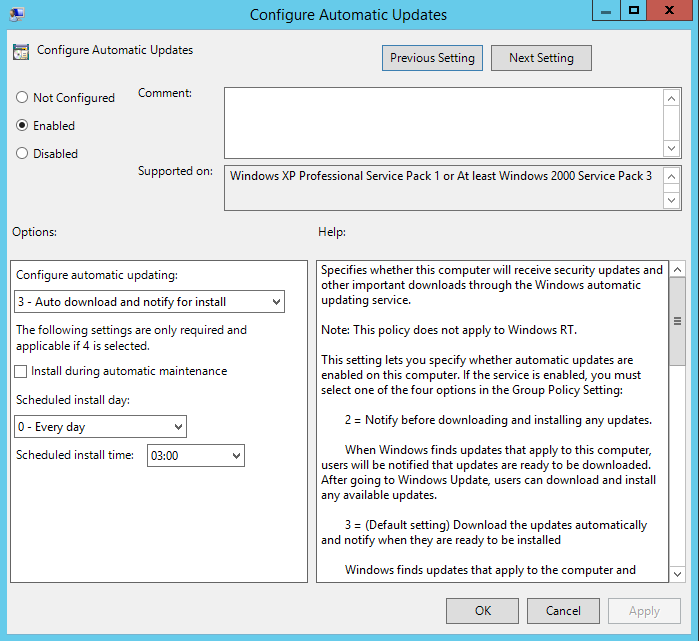Click the Comment box scroll up arrow

coord(671,98)
